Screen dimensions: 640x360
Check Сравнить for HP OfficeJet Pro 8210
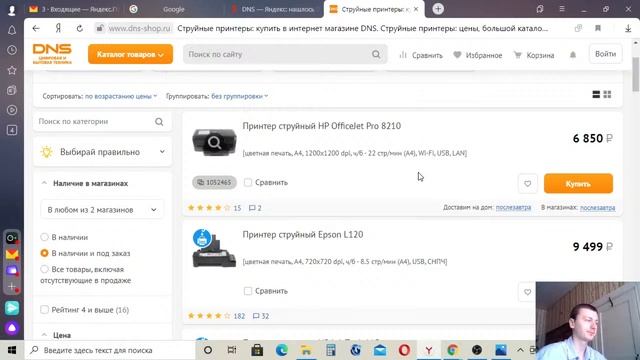pyautogui.click(x=248, y=182)
